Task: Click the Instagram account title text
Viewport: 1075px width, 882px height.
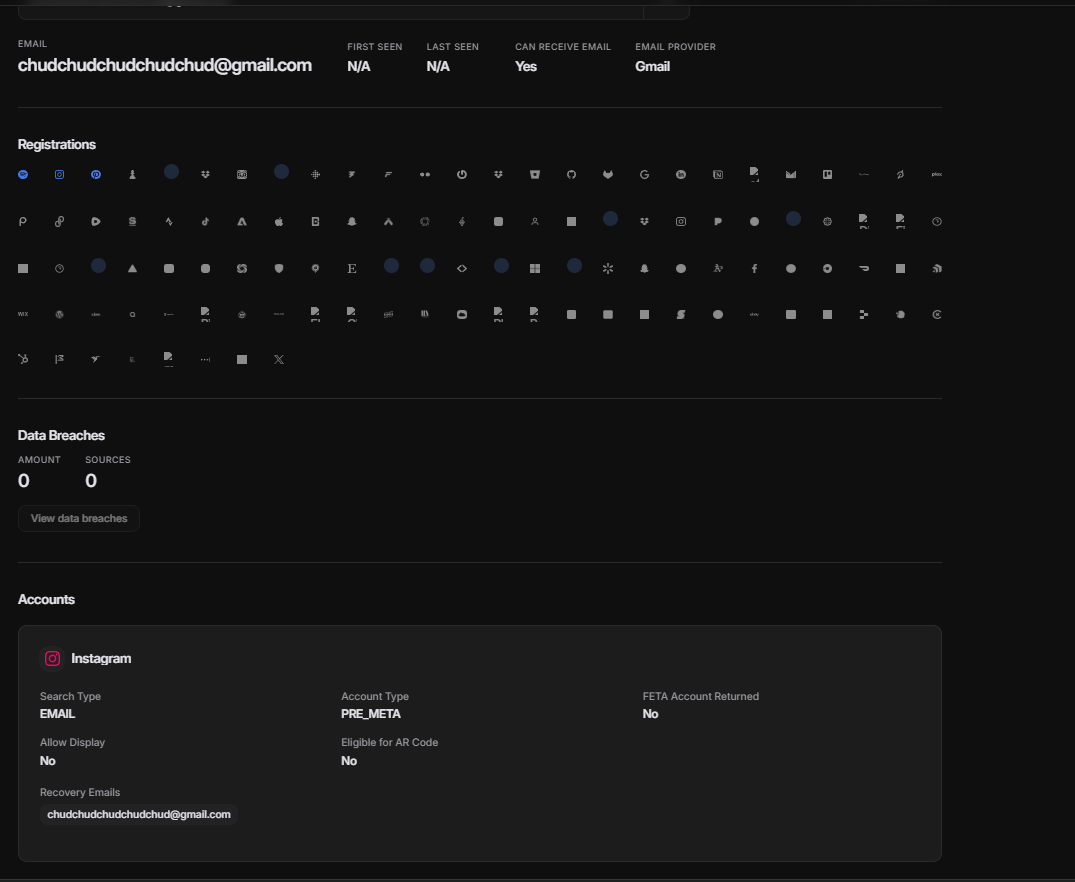Action: click(101, 658)
